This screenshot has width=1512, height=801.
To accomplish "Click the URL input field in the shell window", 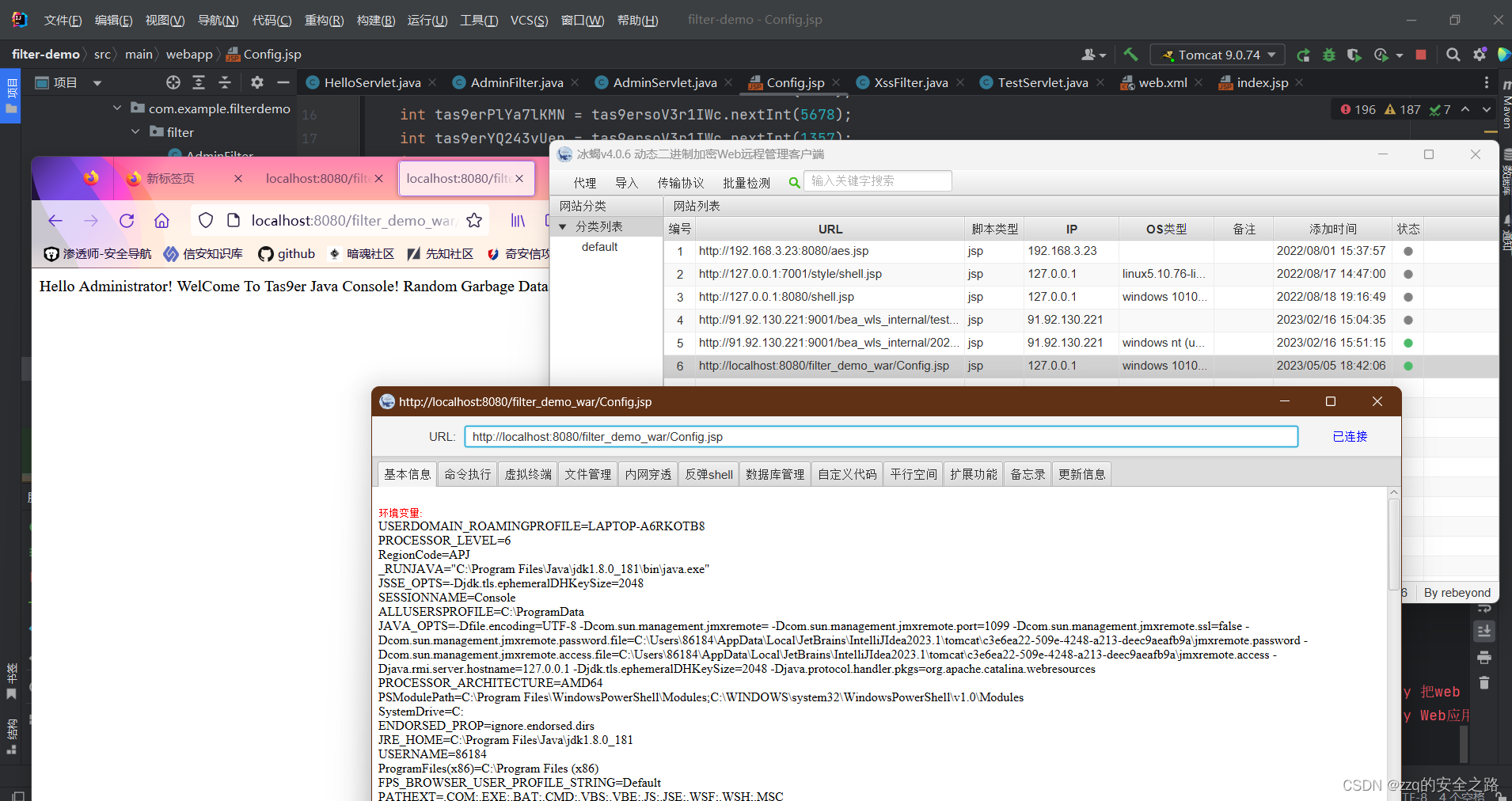I will coord(881,436).
